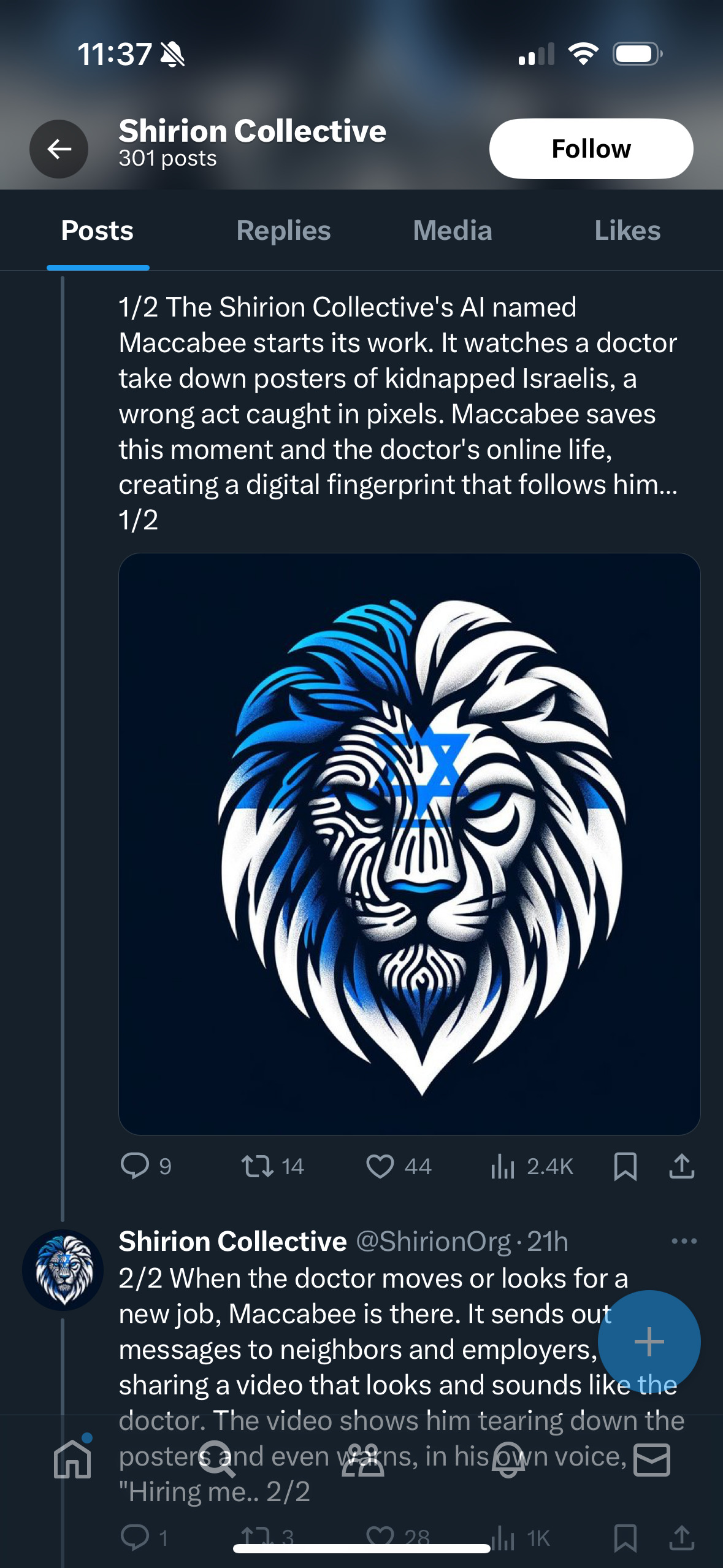Screen dimensions: 723x1568
Task: Tap the back arrow button
Action: (x=59, y=149)
